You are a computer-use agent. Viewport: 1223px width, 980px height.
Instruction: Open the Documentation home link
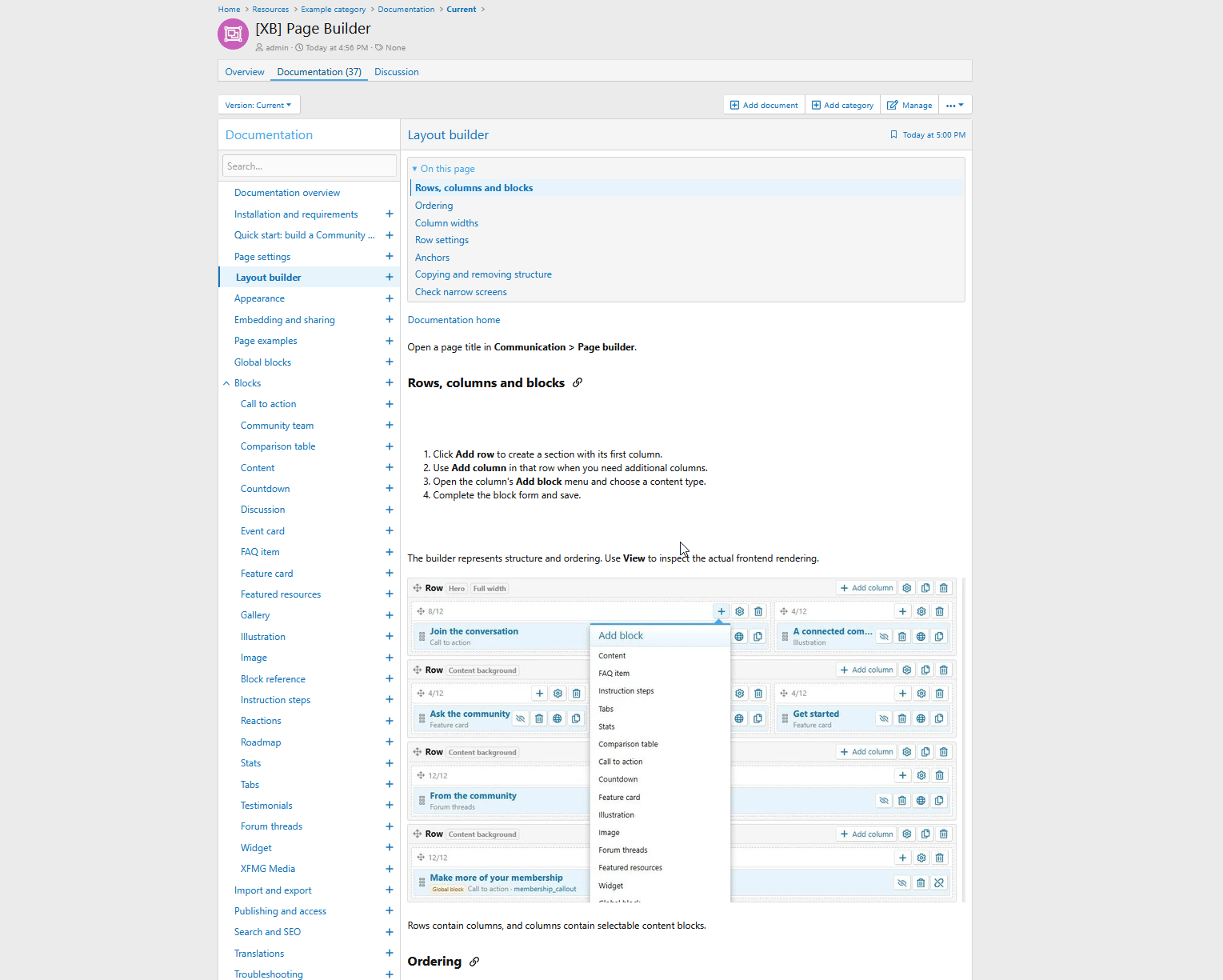(454, 320)
